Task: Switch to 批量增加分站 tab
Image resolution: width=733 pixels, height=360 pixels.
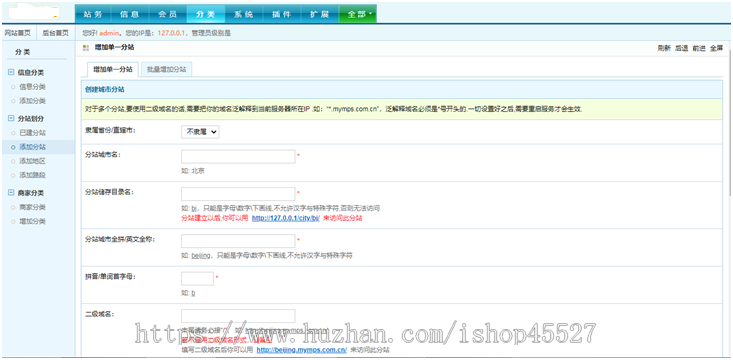Action: [x=166, y=69]
